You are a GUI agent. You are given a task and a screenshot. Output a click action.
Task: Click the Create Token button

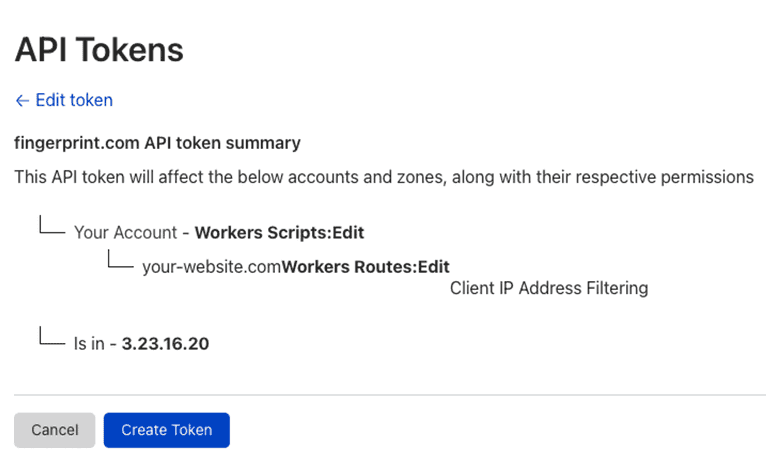coord(166,430)
